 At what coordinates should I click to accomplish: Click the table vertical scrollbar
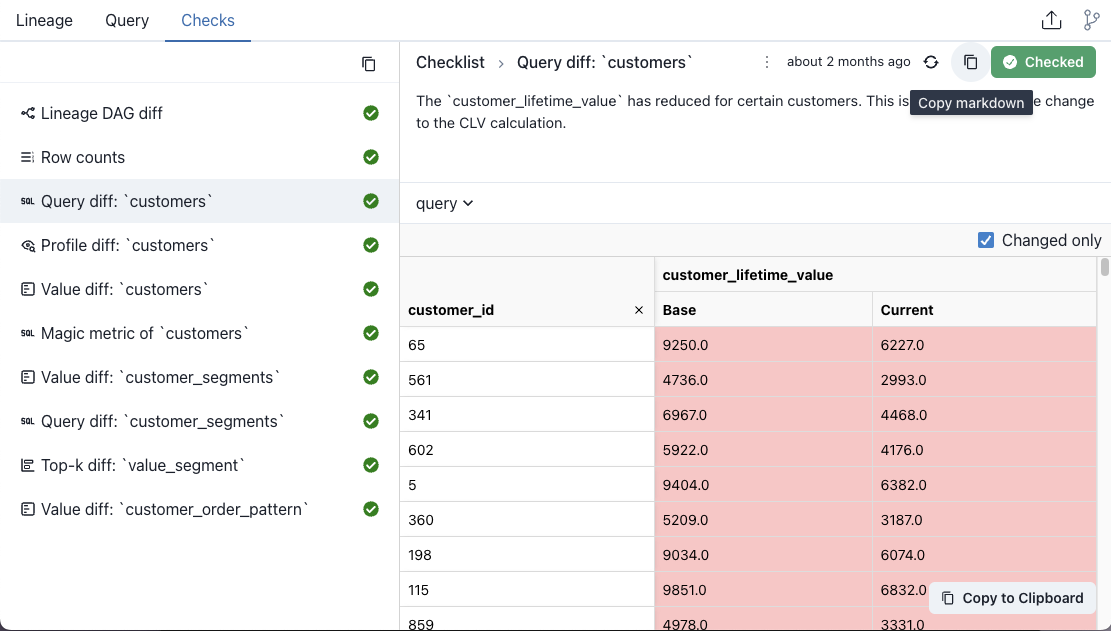[x=1105, y=267]
